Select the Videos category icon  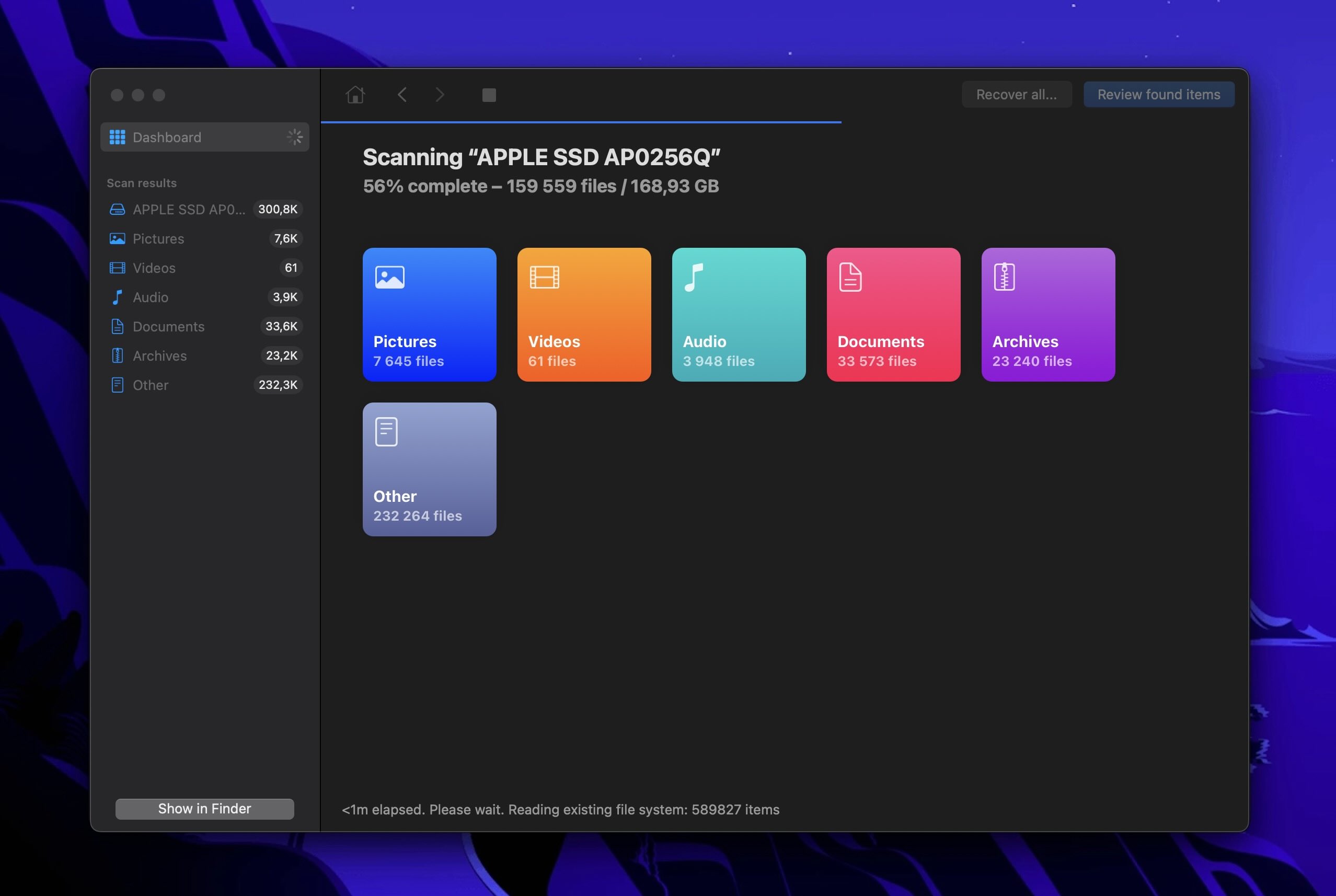click(544, 276)
